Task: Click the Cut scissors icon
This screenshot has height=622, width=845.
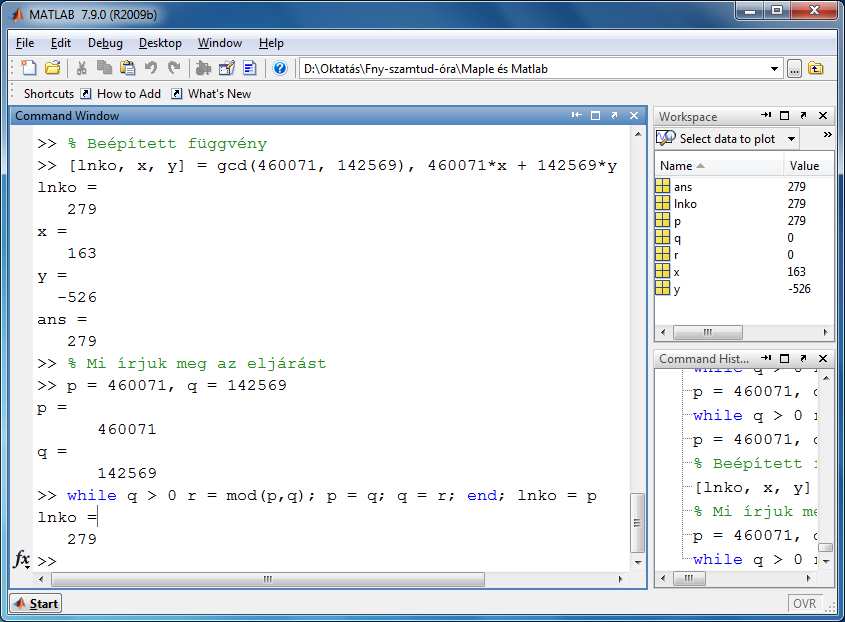Action: [x=81, y=68]
